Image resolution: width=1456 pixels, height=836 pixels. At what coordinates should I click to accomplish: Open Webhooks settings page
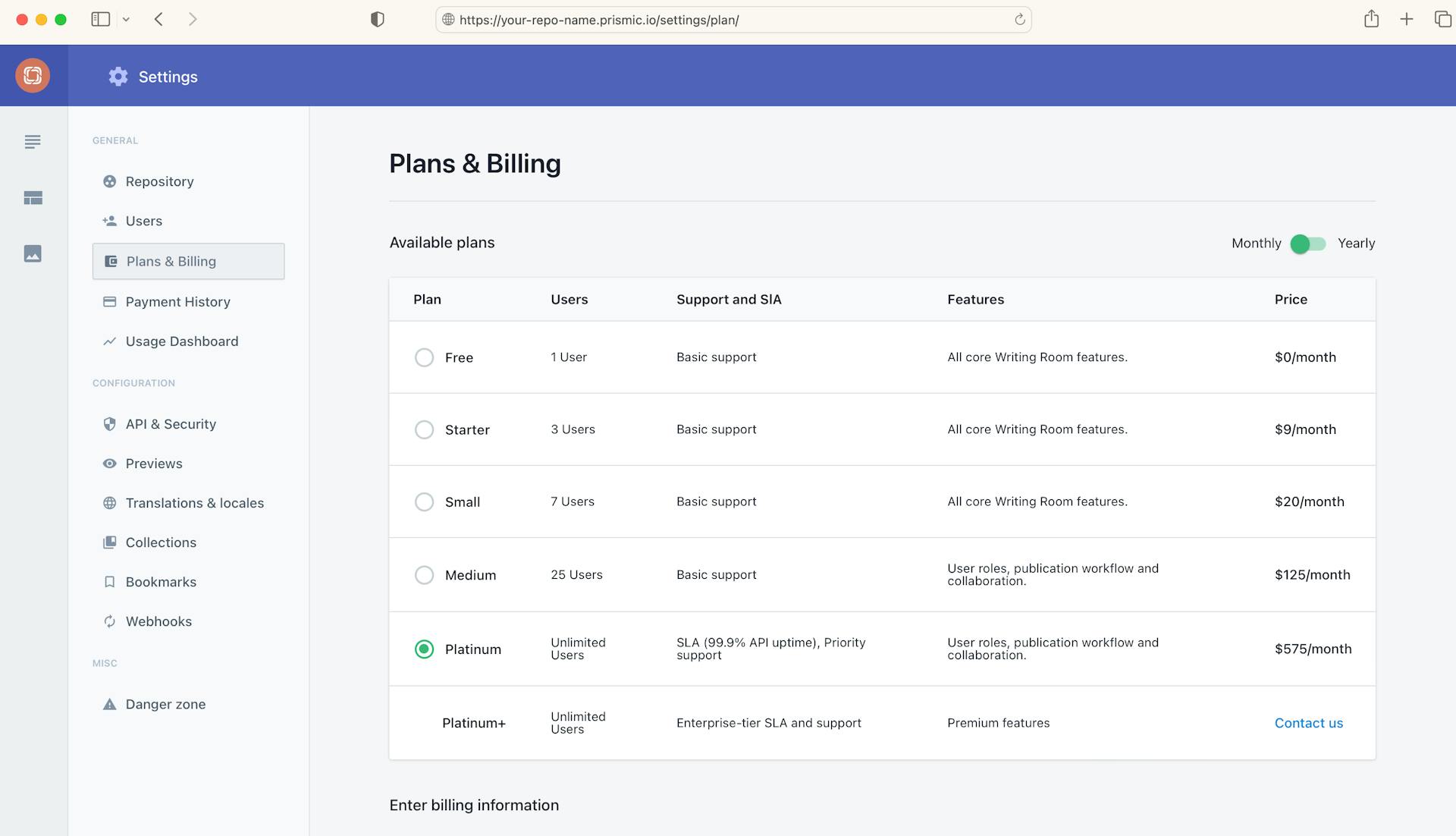[158, 621]
